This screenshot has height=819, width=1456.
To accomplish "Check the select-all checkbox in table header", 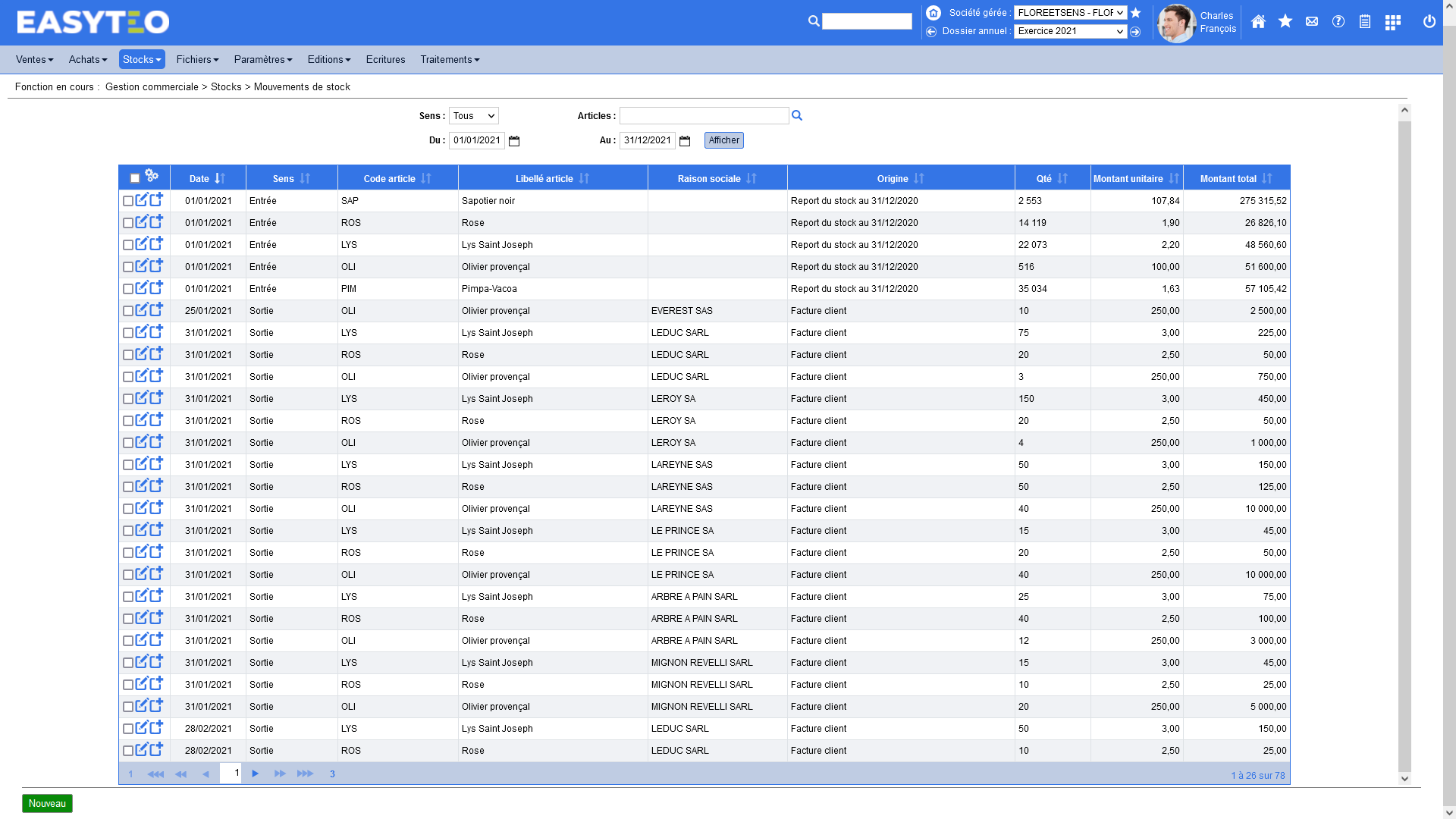I will tap(135, 178).
